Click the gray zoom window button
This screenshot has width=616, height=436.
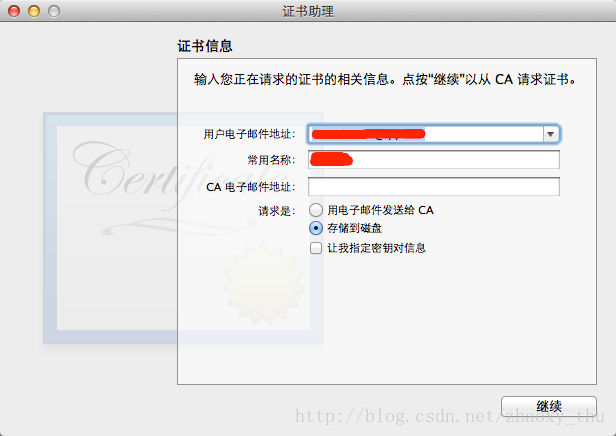click(x=54, y=11)
